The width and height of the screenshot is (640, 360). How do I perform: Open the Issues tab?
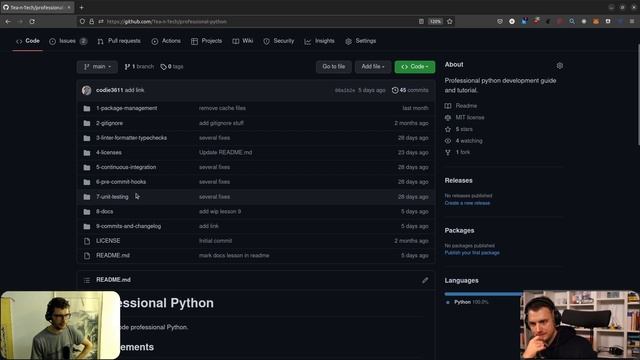[68, 41]
